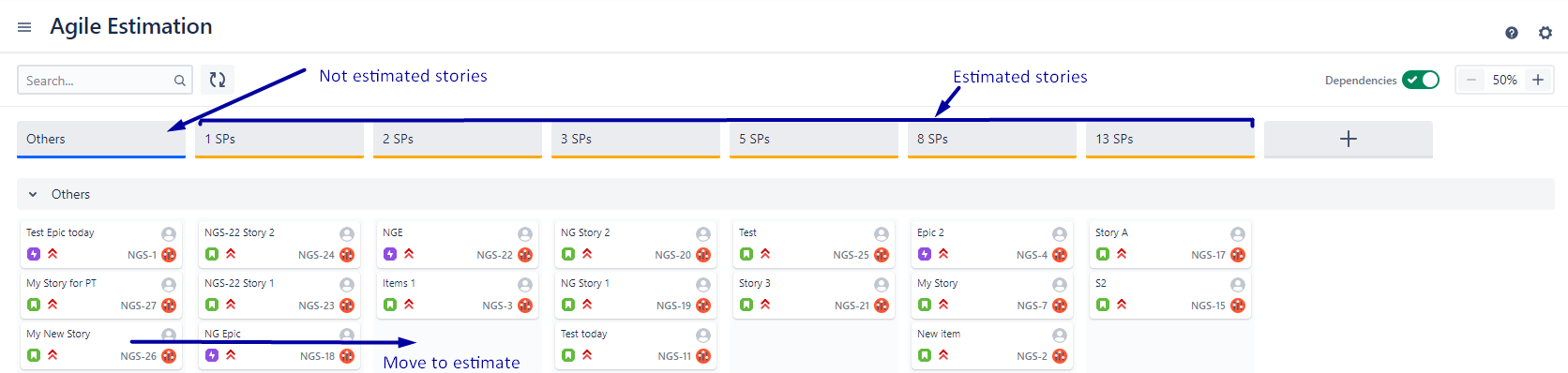Click story type icon on NGS-26 card

point(34,355)
